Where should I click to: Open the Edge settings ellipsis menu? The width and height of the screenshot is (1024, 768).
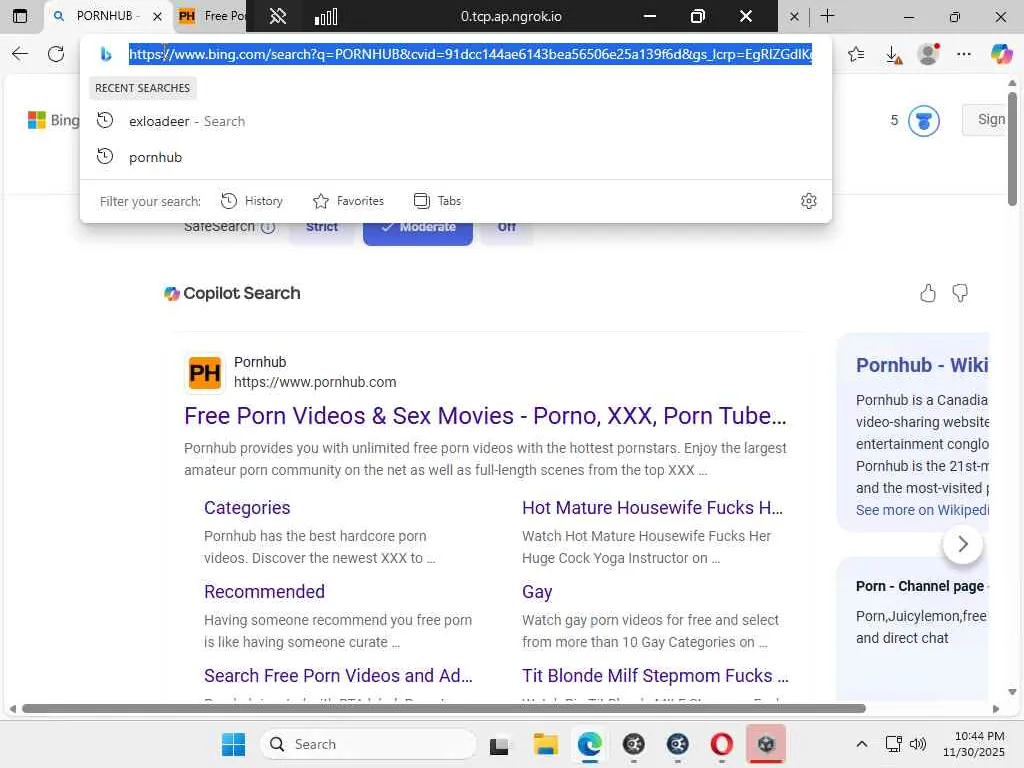[964, 54]
